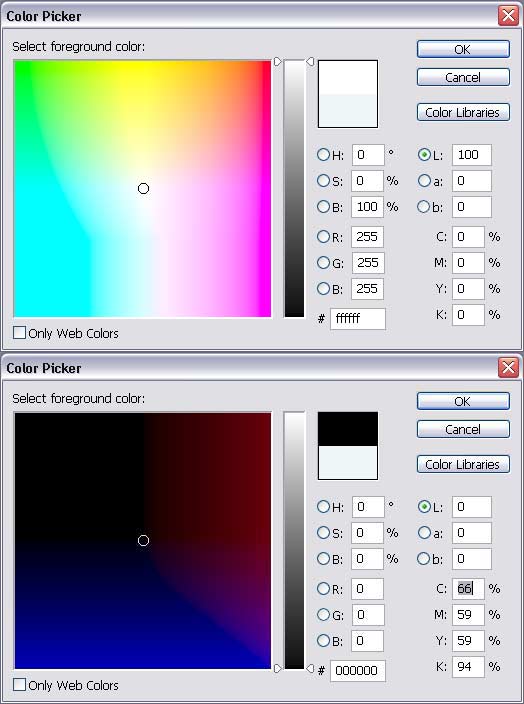Select the Lab b radio in bottom dialog

pyautogui.click(x=424, y=559)
